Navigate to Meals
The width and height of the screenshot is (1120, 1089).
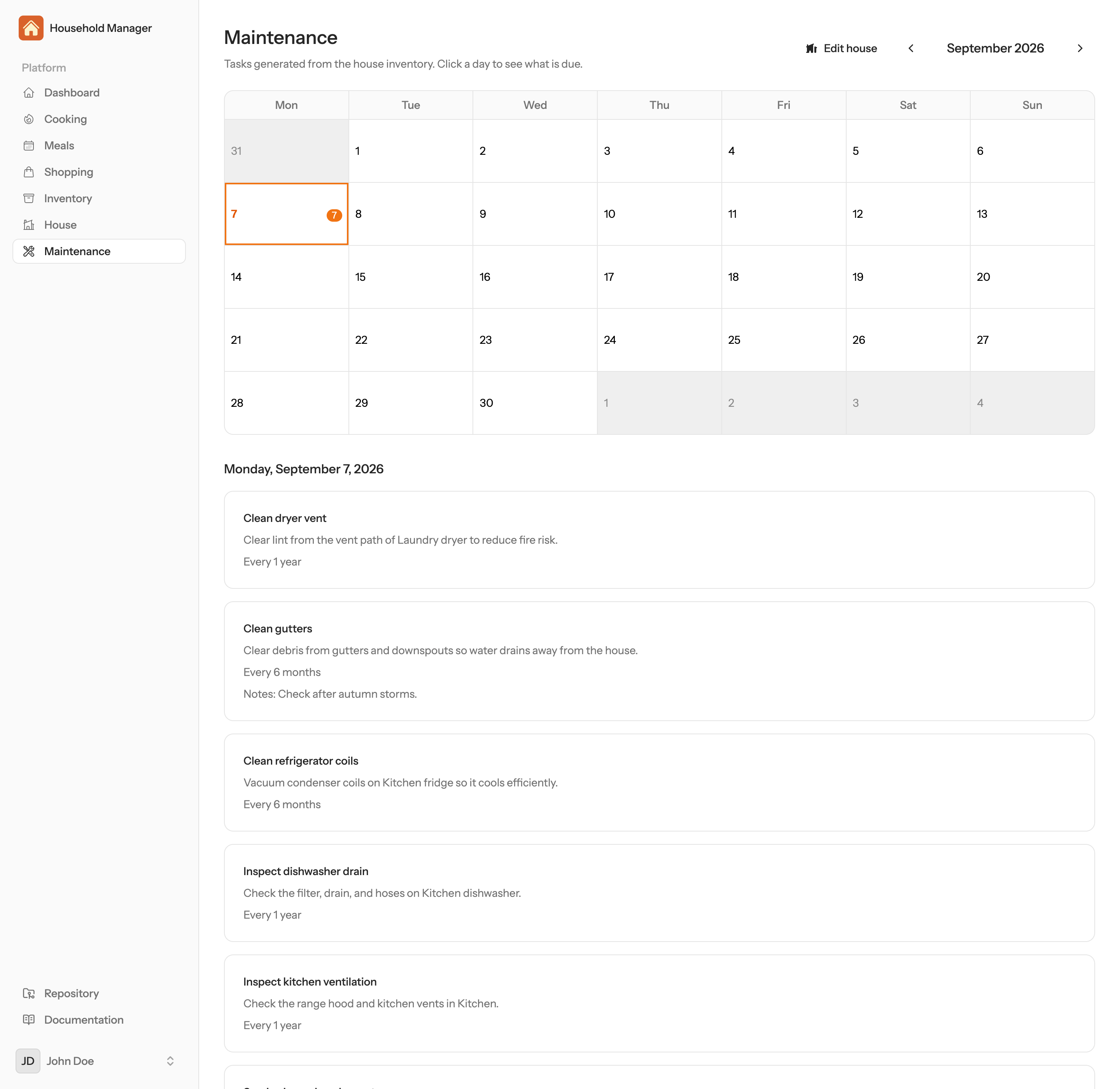[99, 145]
